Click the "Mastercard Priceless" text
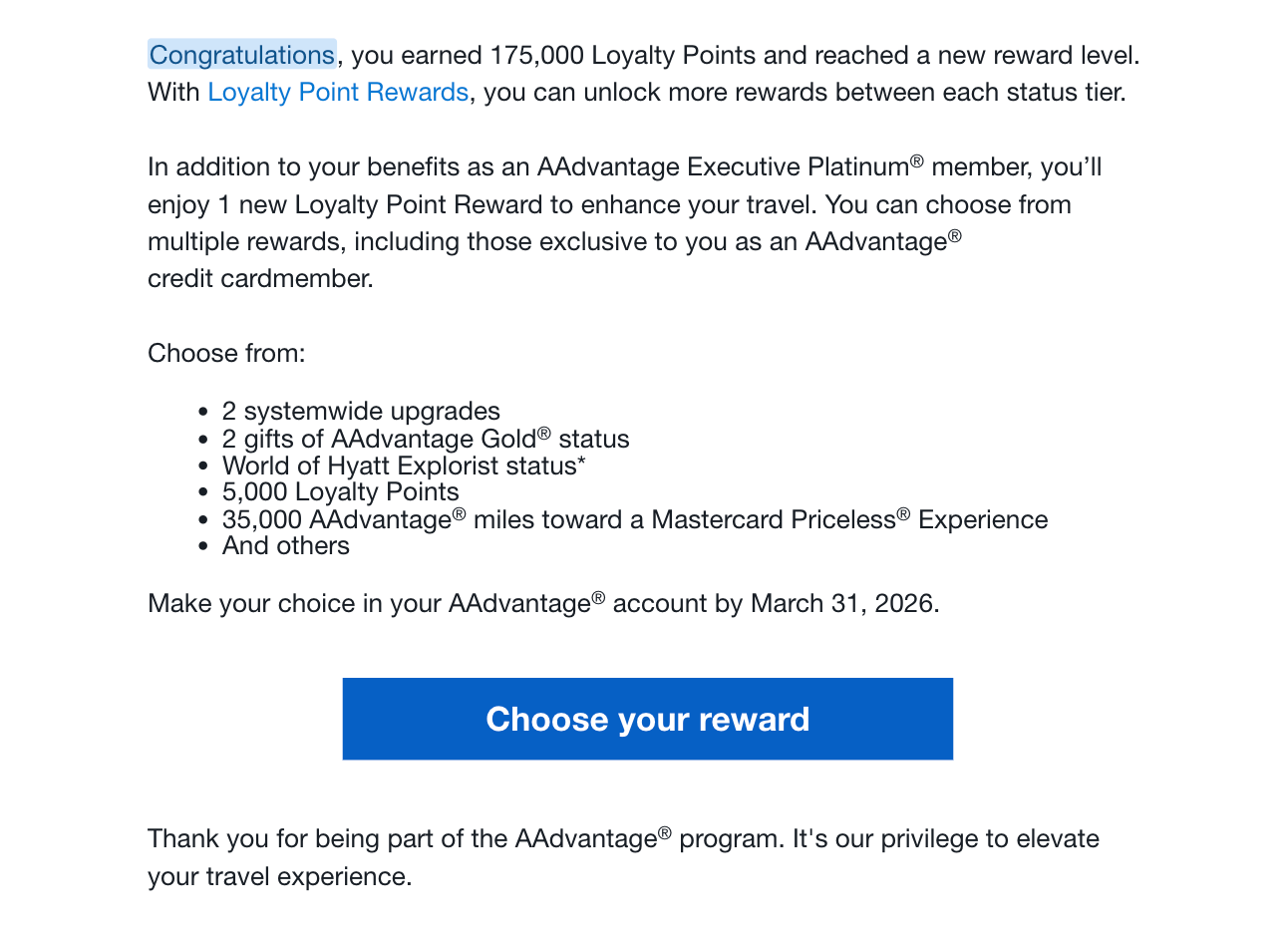The image size is (1288, 935). click(774, 520)
